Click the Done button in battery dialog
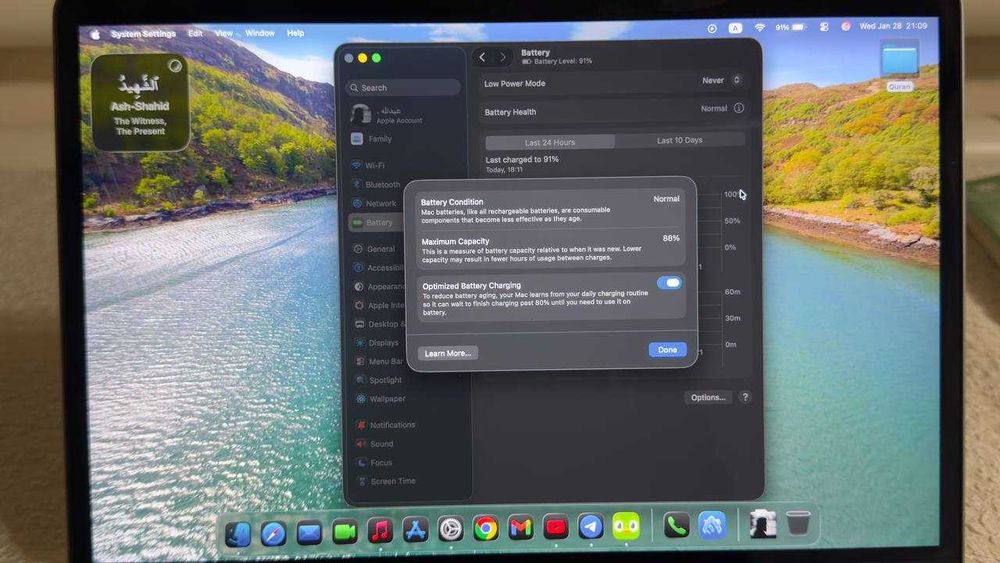Screen dimensions: 1000x563 tap(667, 349)
